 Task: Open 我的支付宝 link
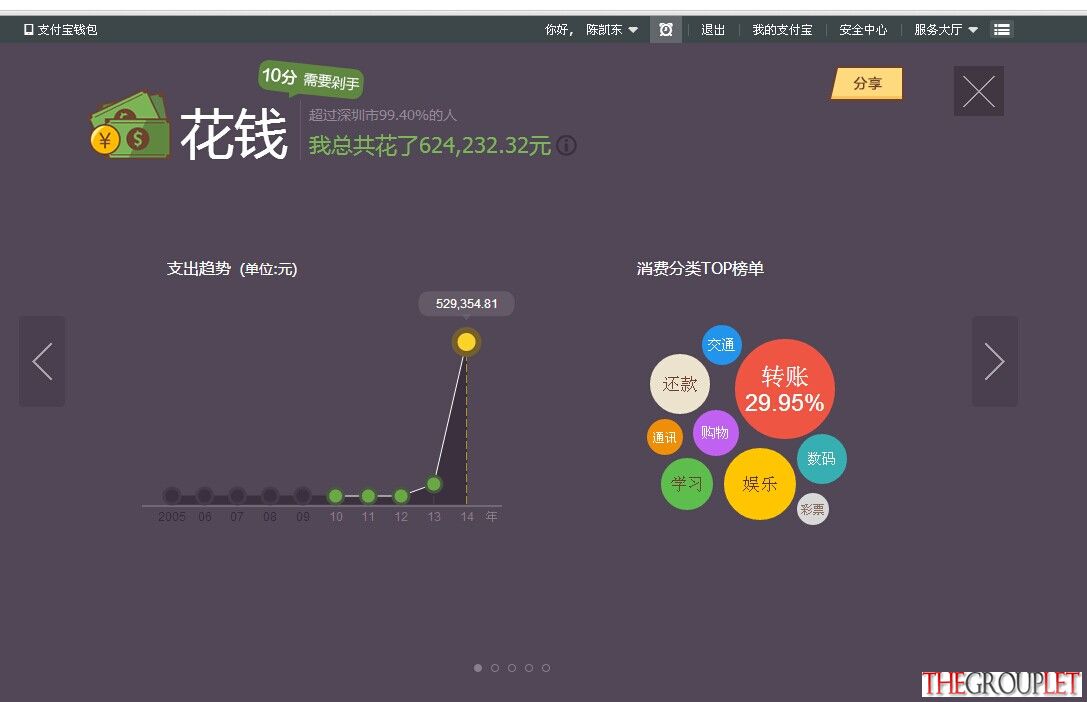[782, 30]
